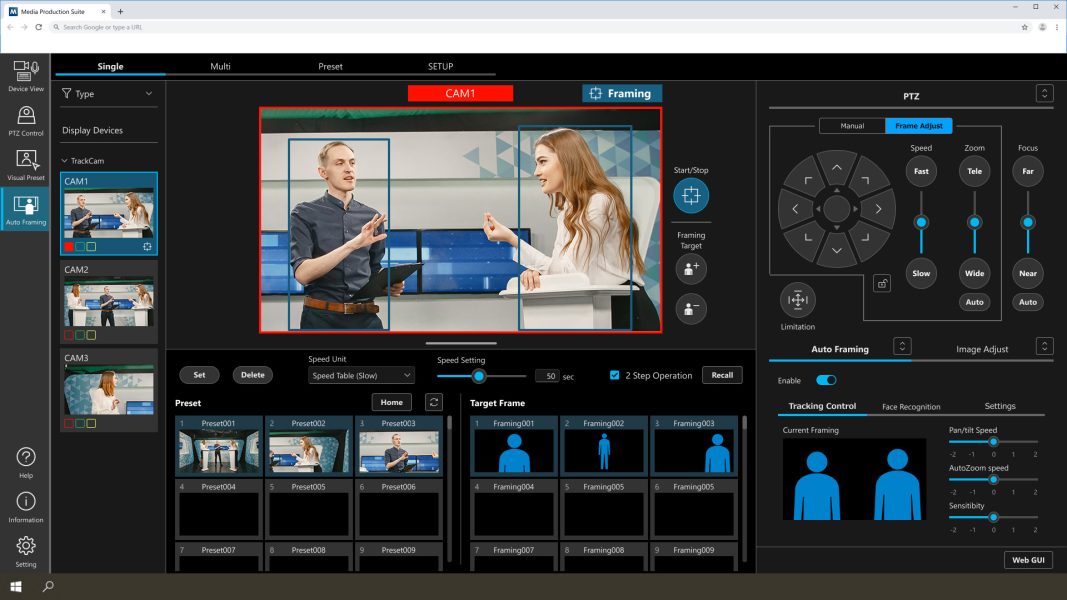Click the Web GUI button

click(1028, 559)
